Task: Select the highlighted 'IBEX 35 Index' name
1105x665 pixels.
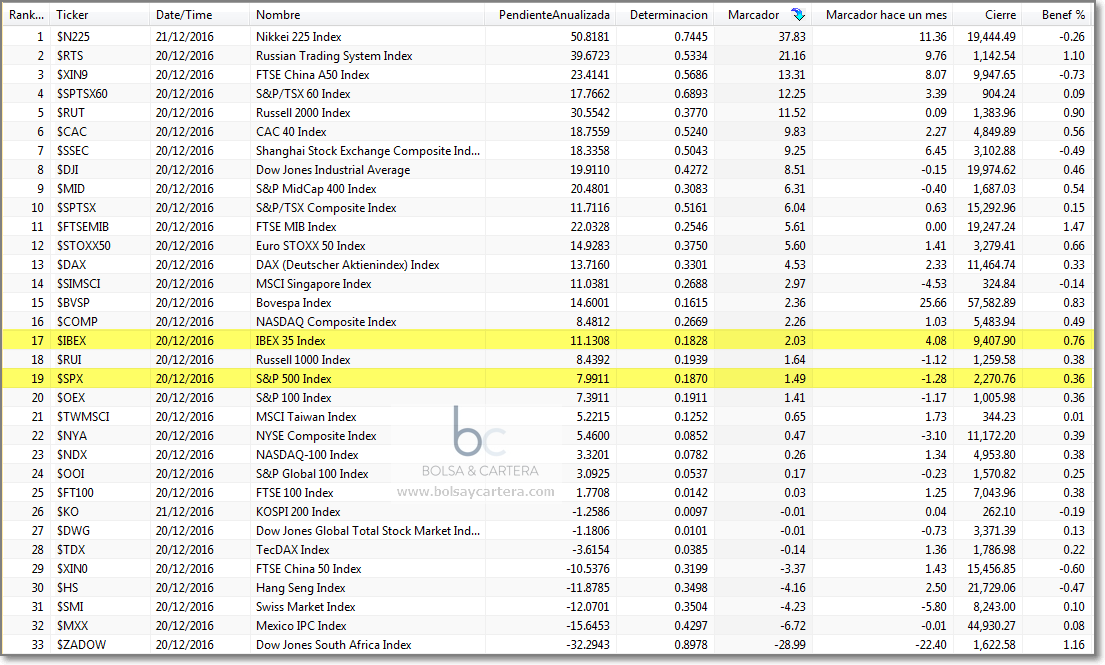Action: [x=290, y=341]
